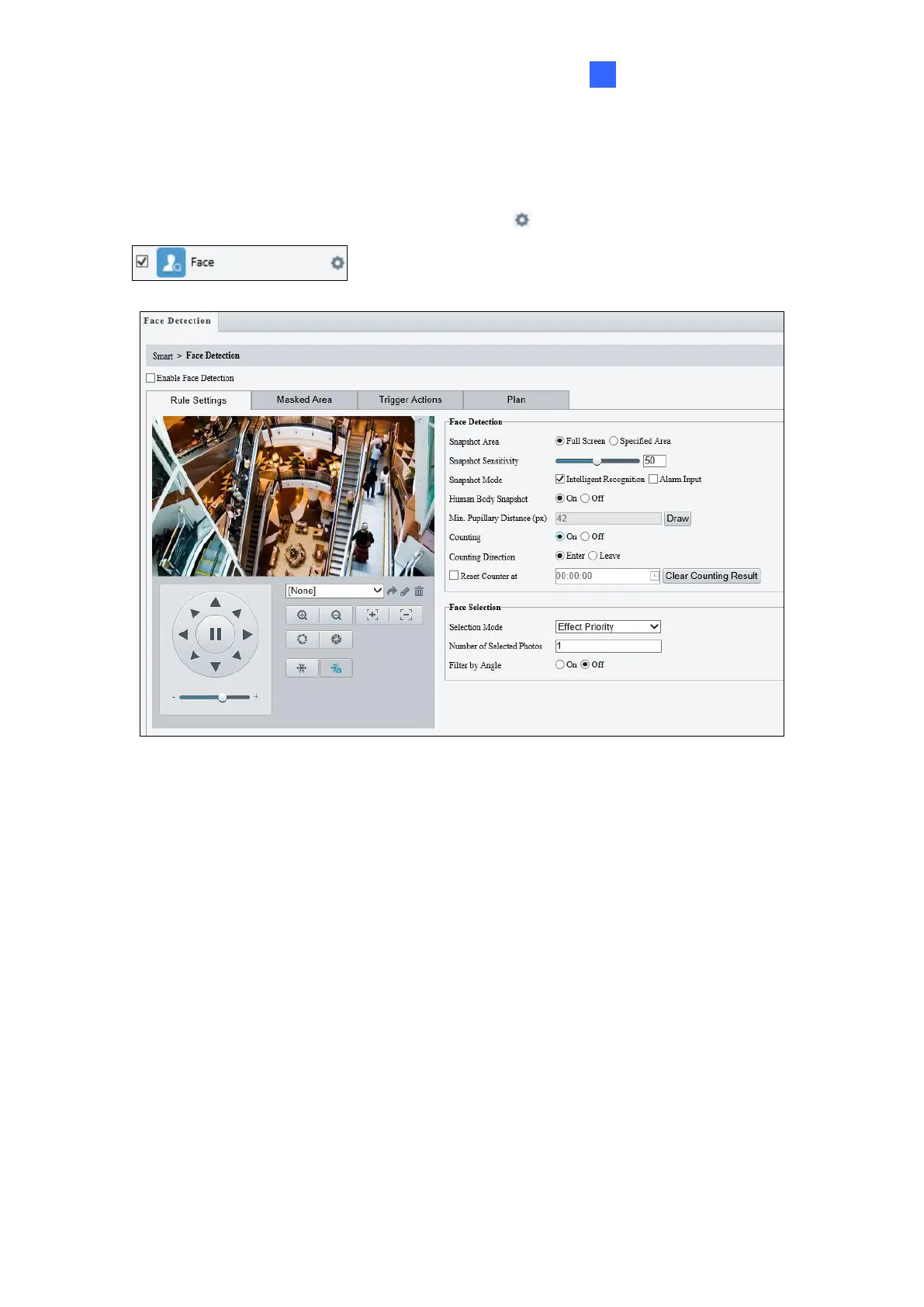
Task: Click the blue Face person icon
Action: 171,262
